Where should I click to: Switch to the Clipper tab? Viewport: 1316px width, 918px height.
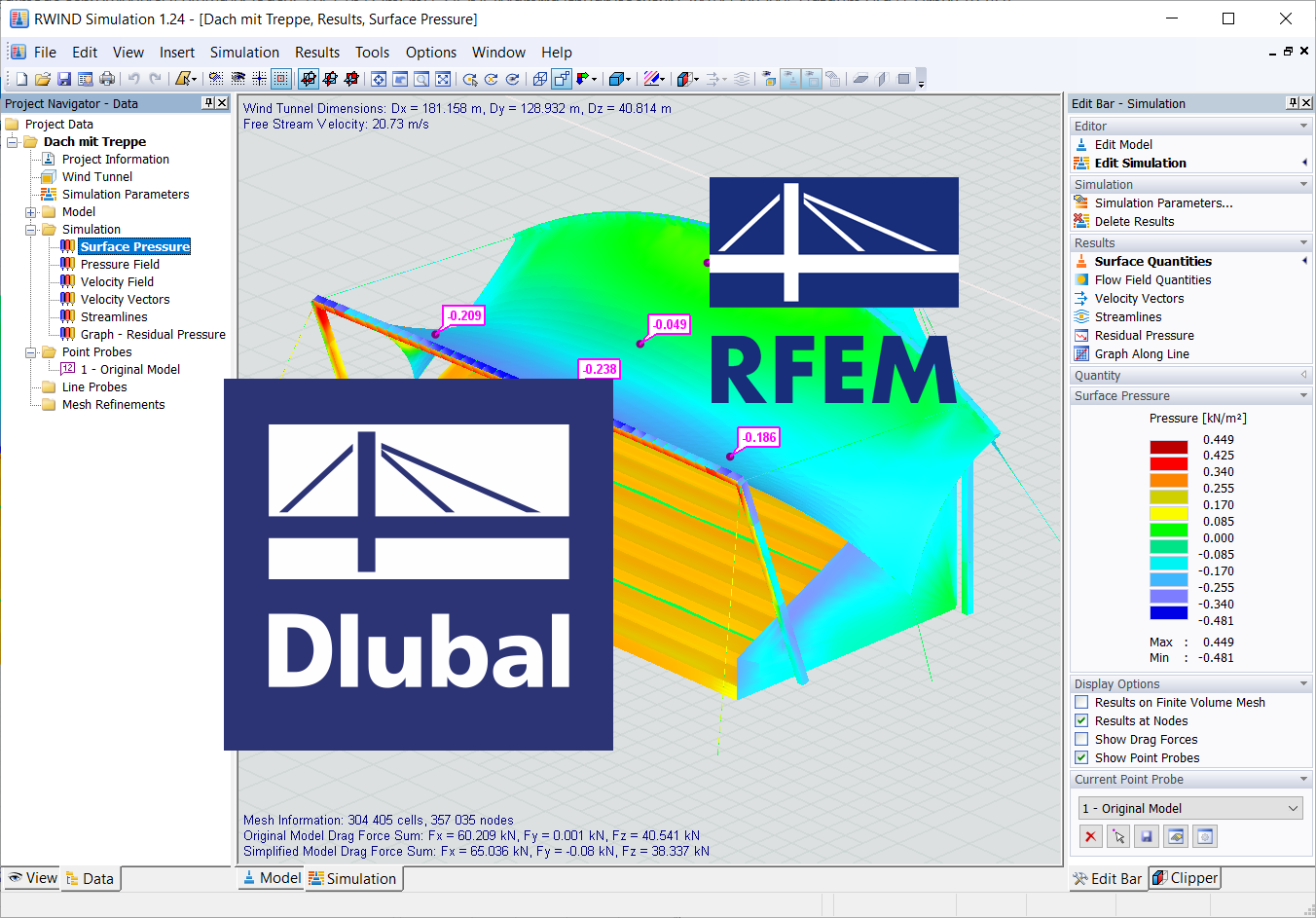coord(1184,878)
